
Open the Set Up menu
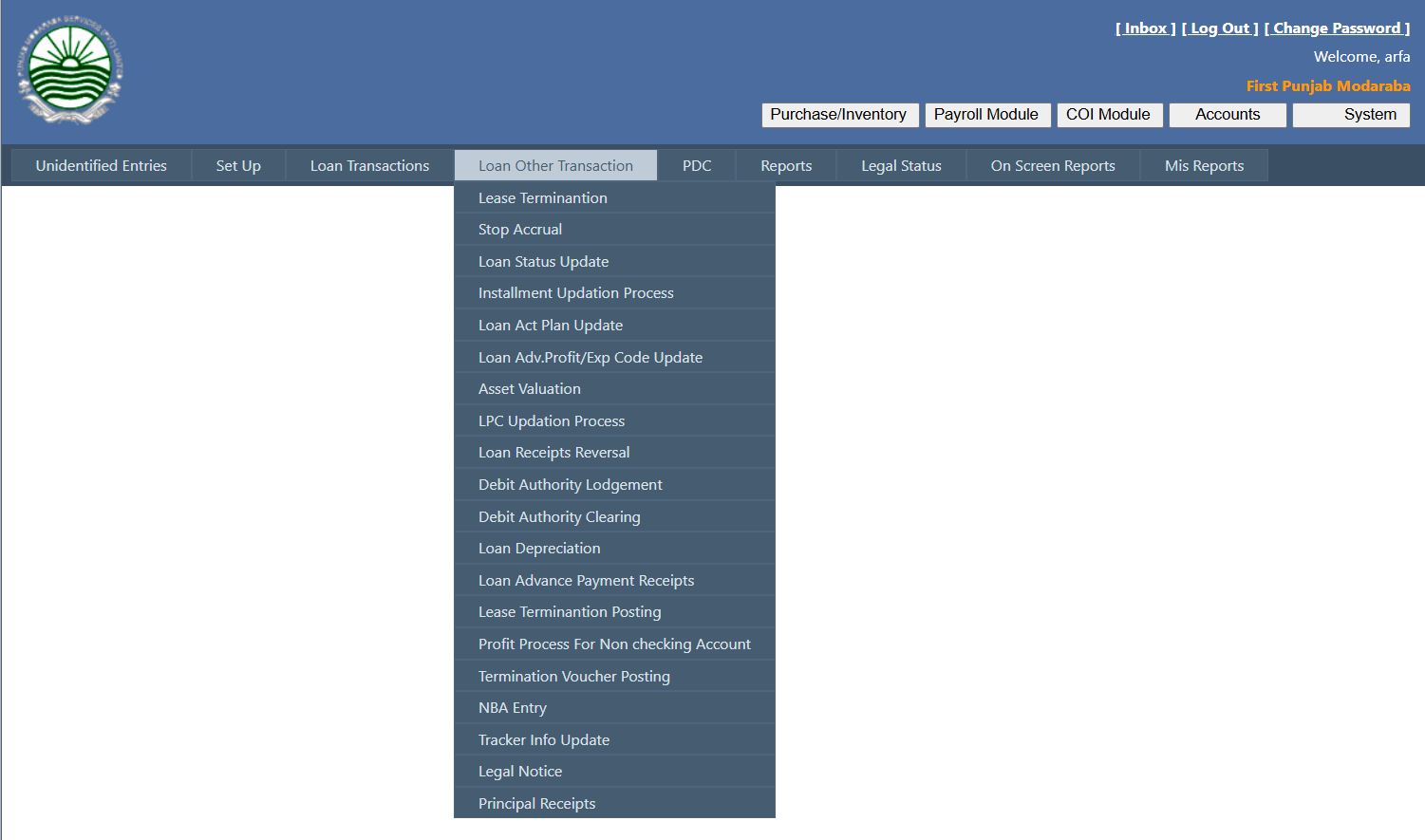point(237,165)
